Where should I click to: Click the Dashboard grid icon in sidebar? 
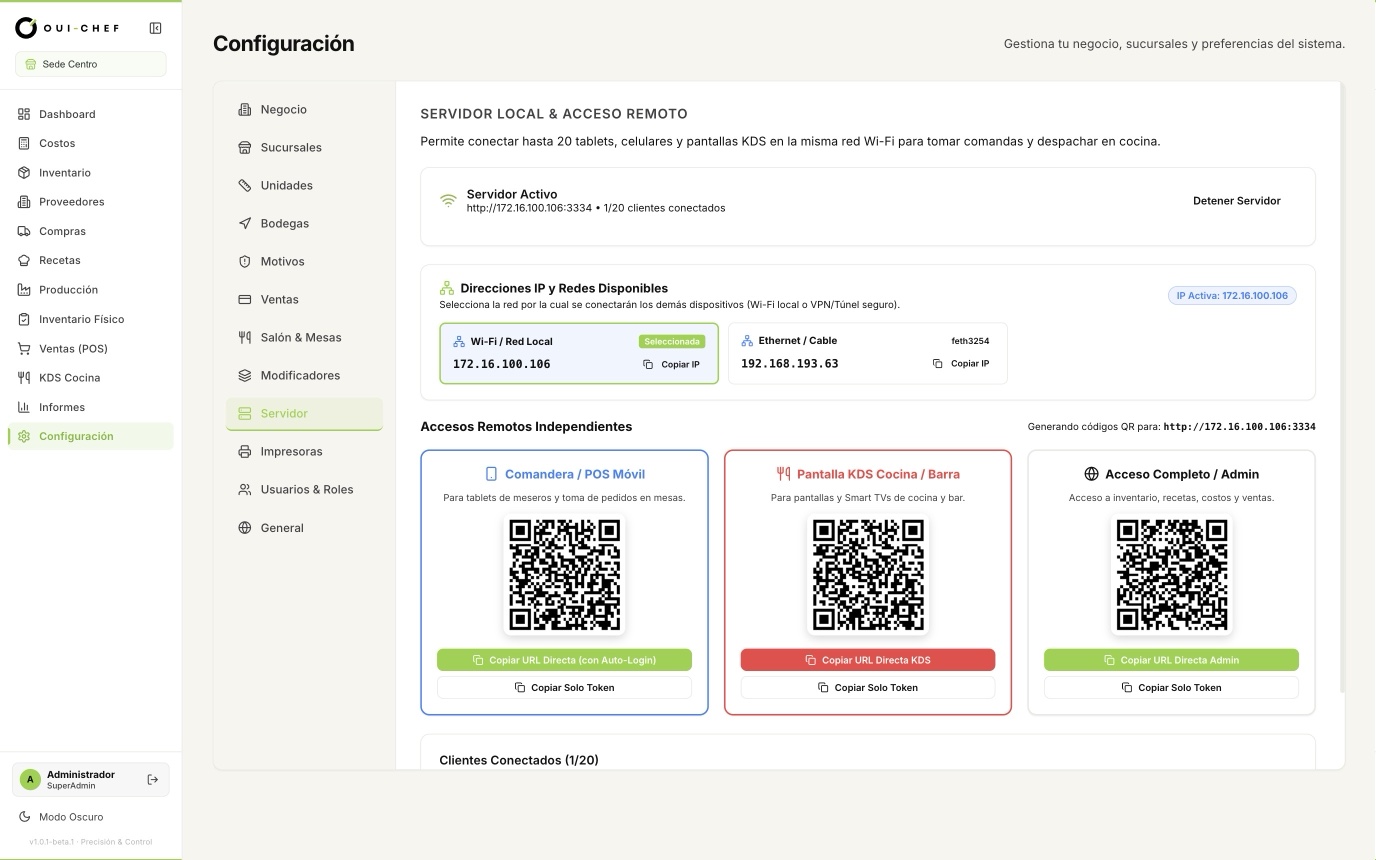[x=25, y=114]
